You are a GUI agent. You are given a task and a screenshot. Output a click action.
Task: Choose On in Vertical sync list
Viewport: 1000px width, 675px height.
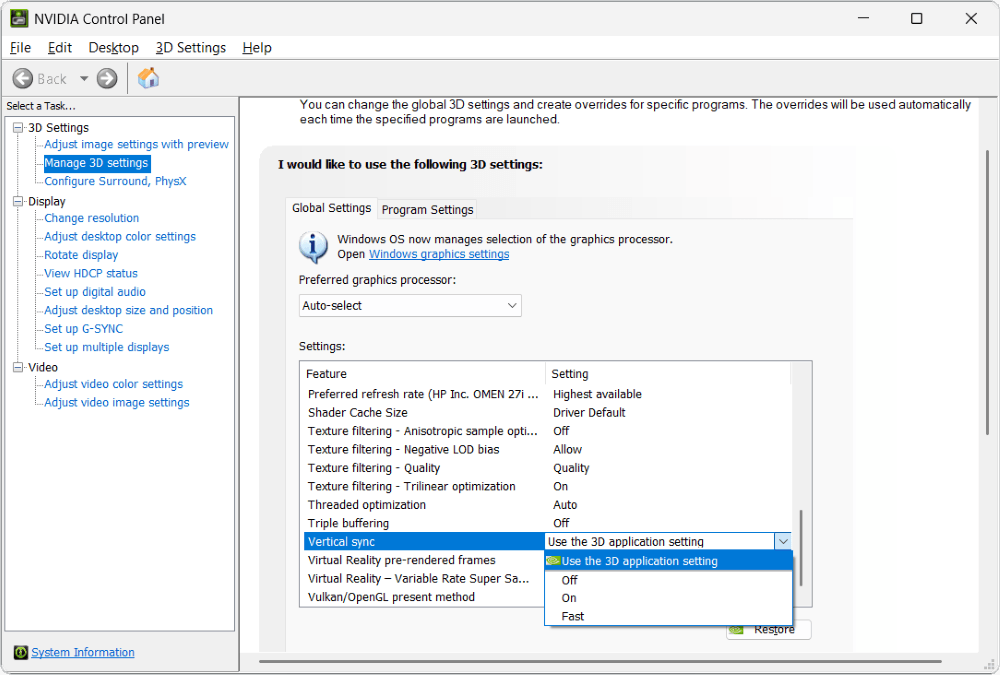tap(668, 598)
